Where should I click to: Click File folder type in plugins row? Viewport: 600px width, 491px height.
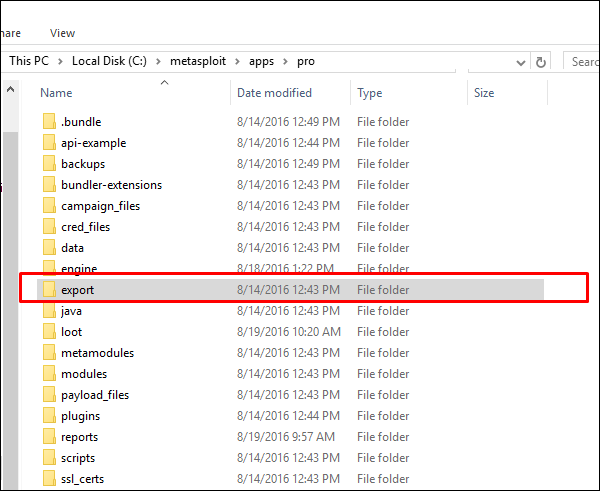tap(383, 416)
